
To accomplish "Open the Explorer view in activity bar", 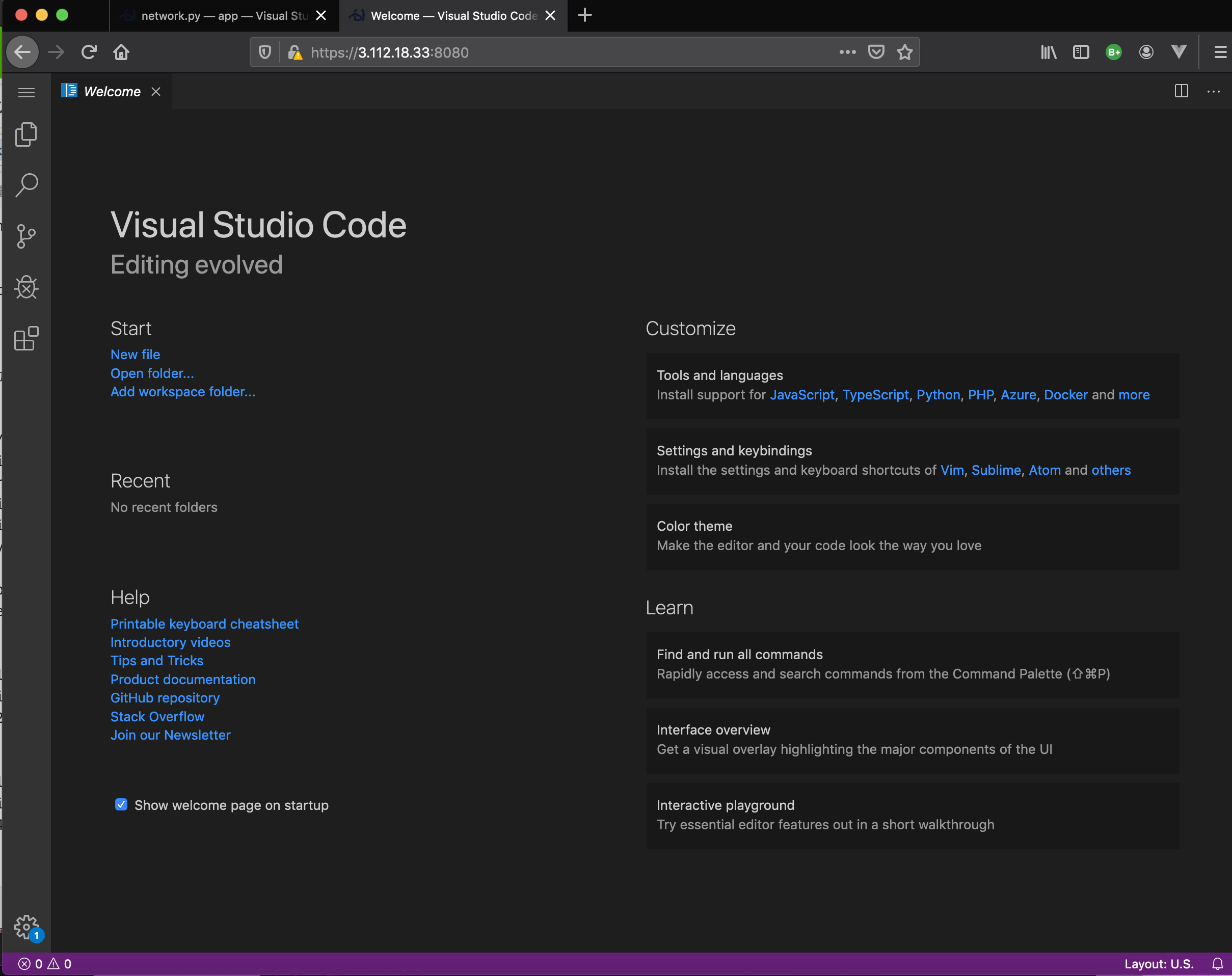I will (x=26, y=135).
